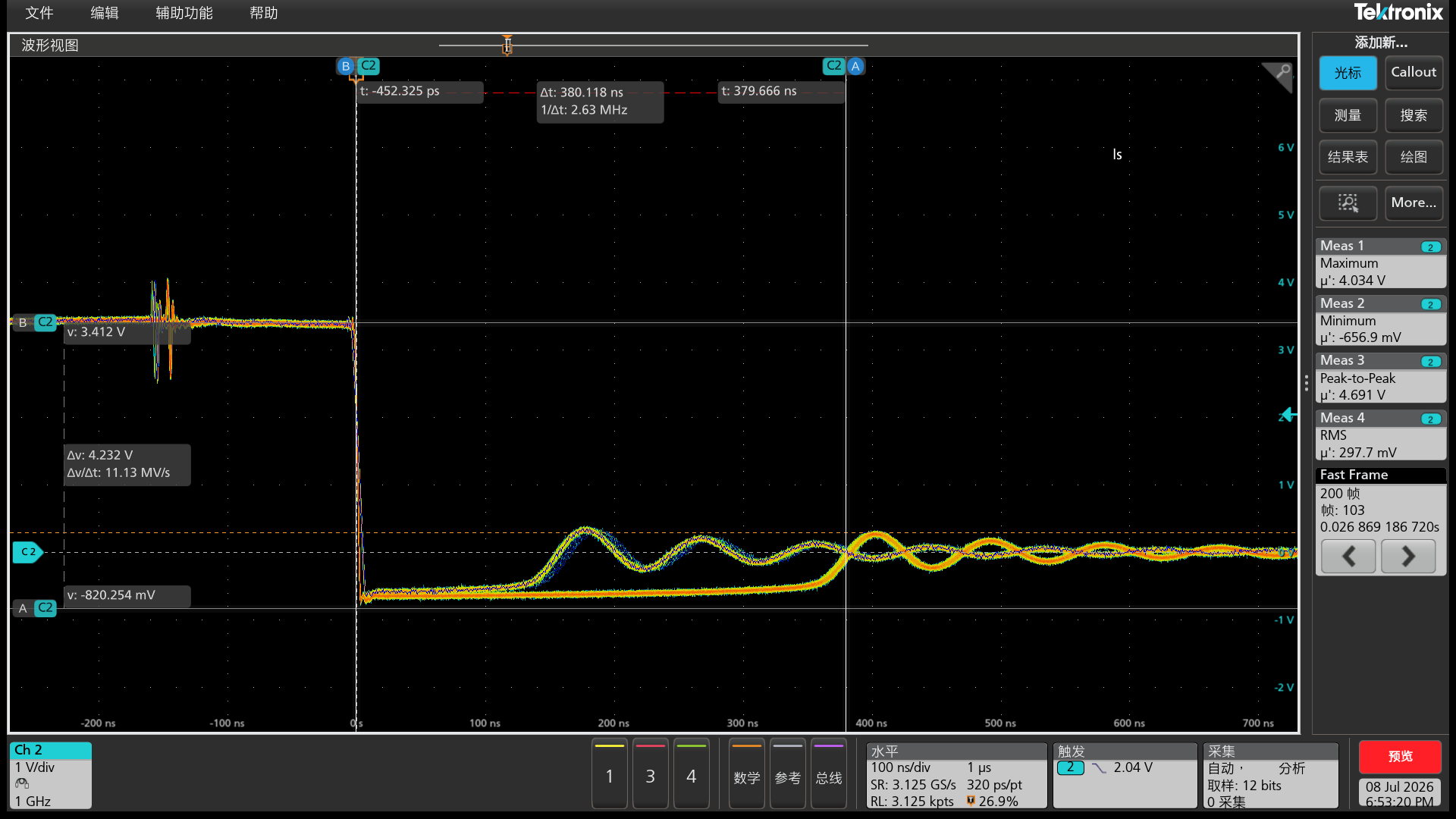
Task: Activate the zoom box icon
Action: [x=1348, y=202]
